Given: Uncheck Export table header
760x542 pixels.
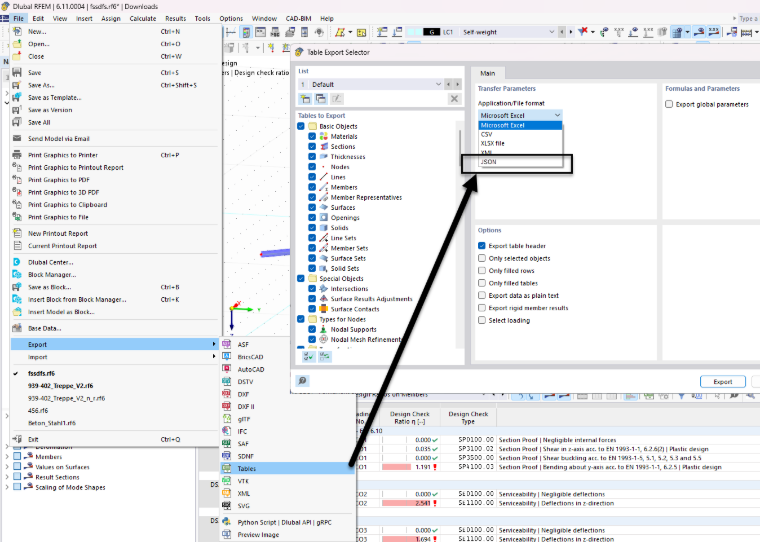Looking at the screenshot, I should 482,246.
